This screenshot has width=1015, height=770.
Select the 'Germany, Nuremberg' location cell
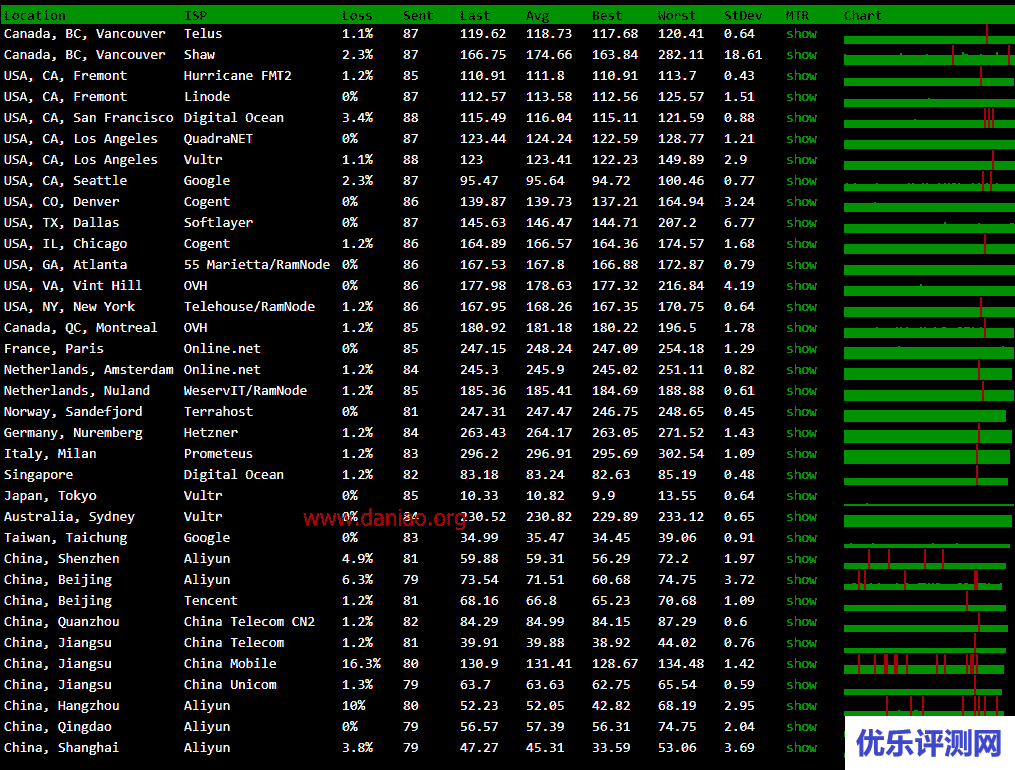tap(73, 433)
